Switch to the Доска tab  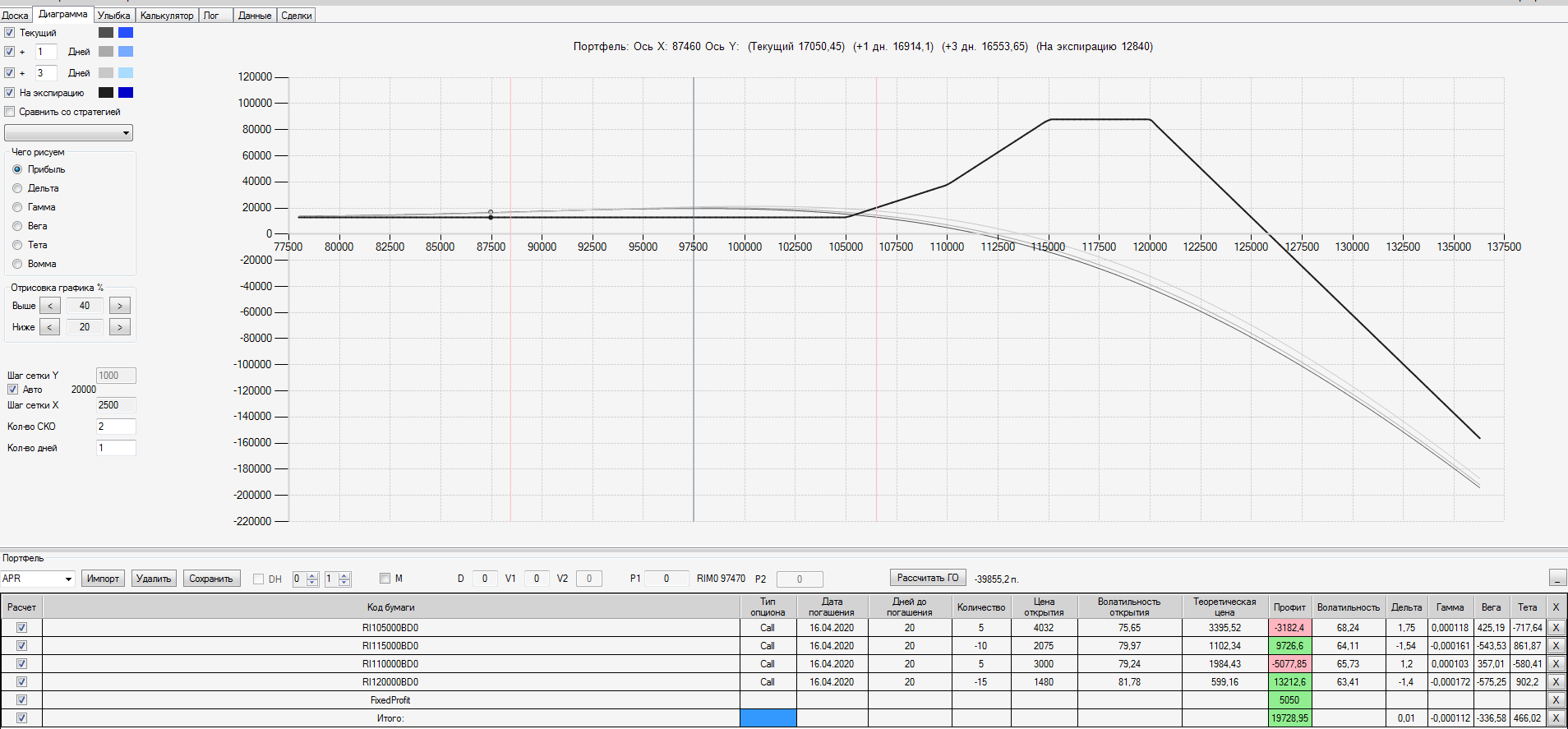pos(15,16)
